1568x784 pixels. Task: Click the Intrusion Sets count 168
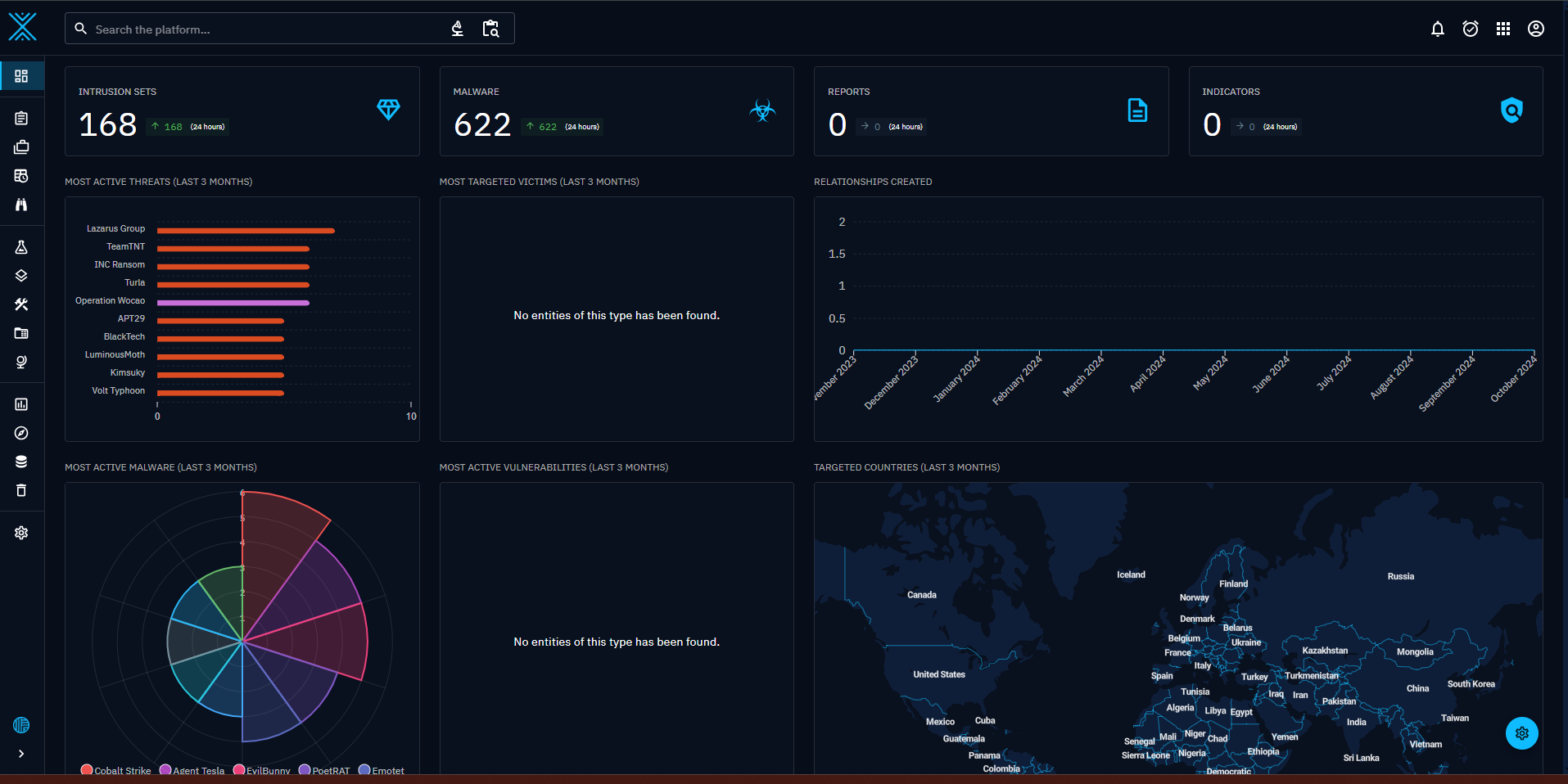coord(107,125)
